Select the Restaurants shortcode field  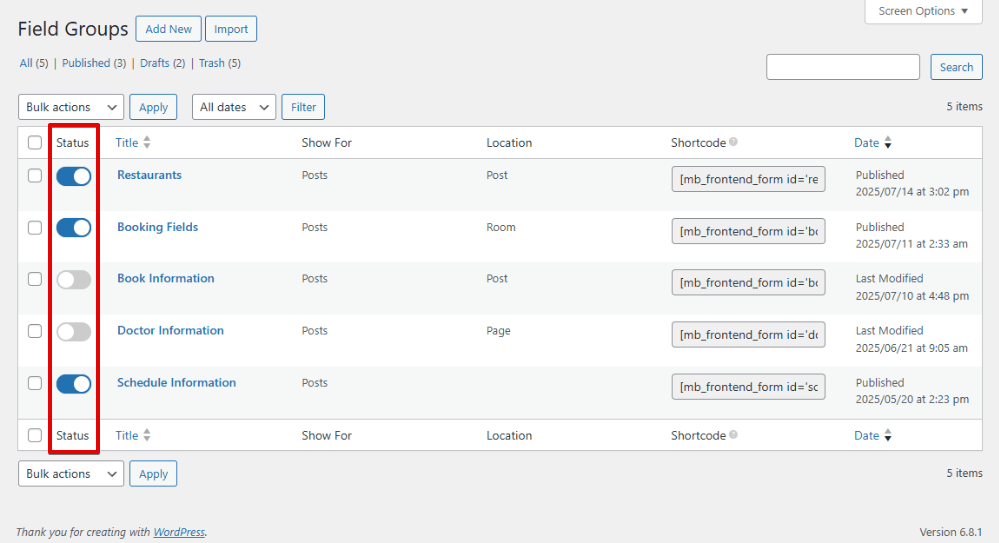point(749,179)
